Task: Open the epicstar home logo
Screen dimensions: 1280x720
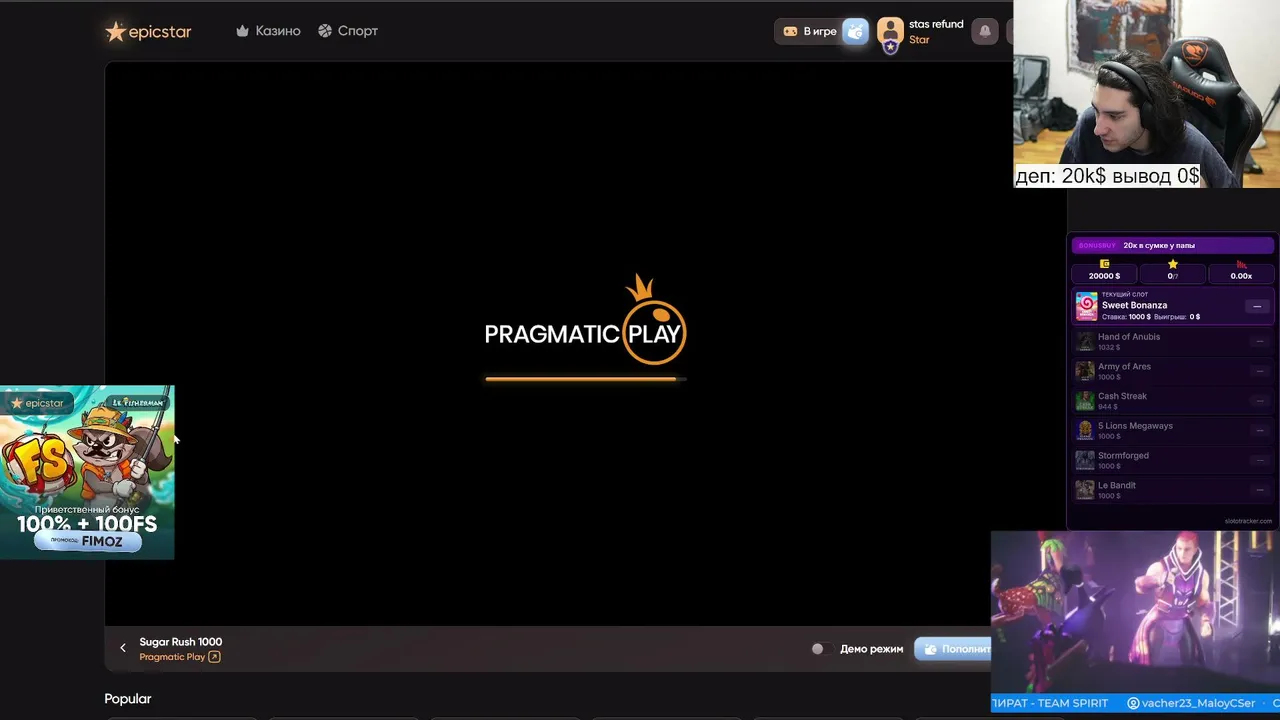Action: point(148,31)
